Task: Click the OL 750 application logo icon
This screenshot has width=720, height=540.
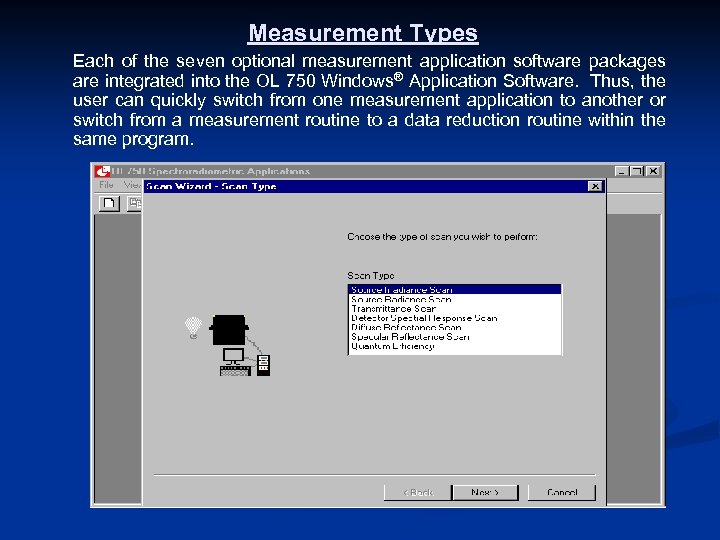Action: 102,171
